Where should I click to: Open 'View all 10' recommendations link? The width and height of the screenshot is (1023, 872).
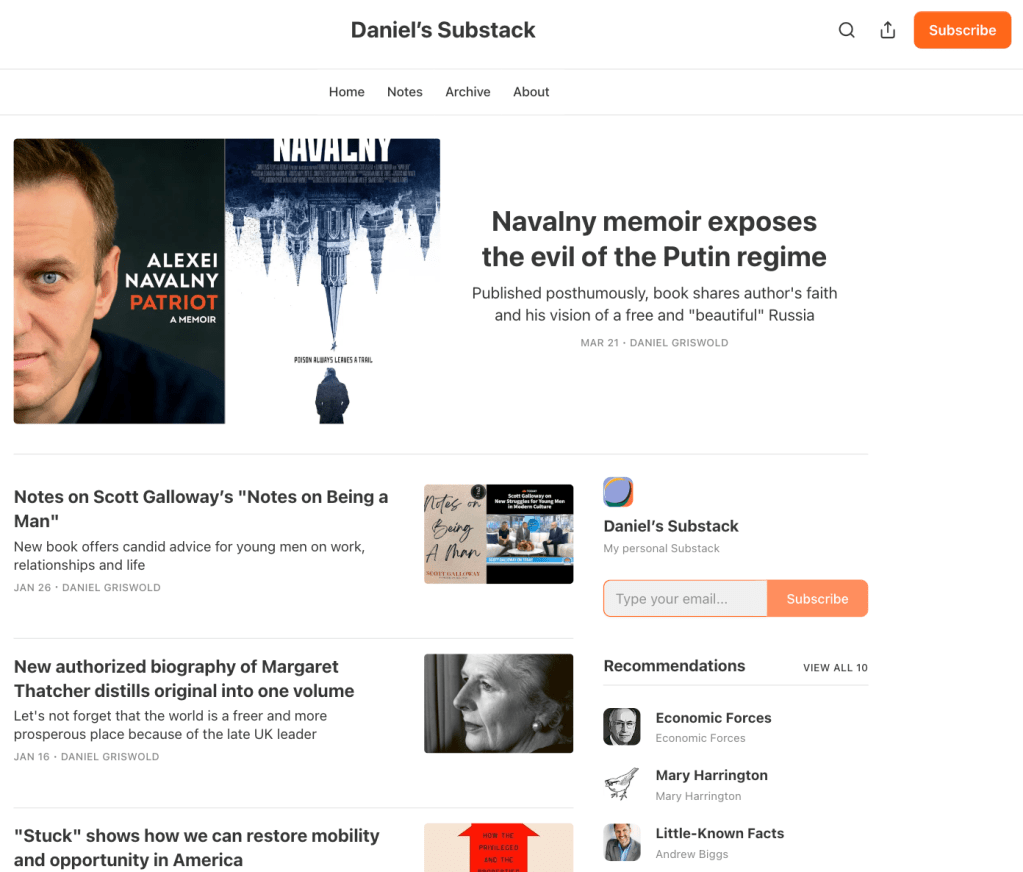[x=835, y=668]
